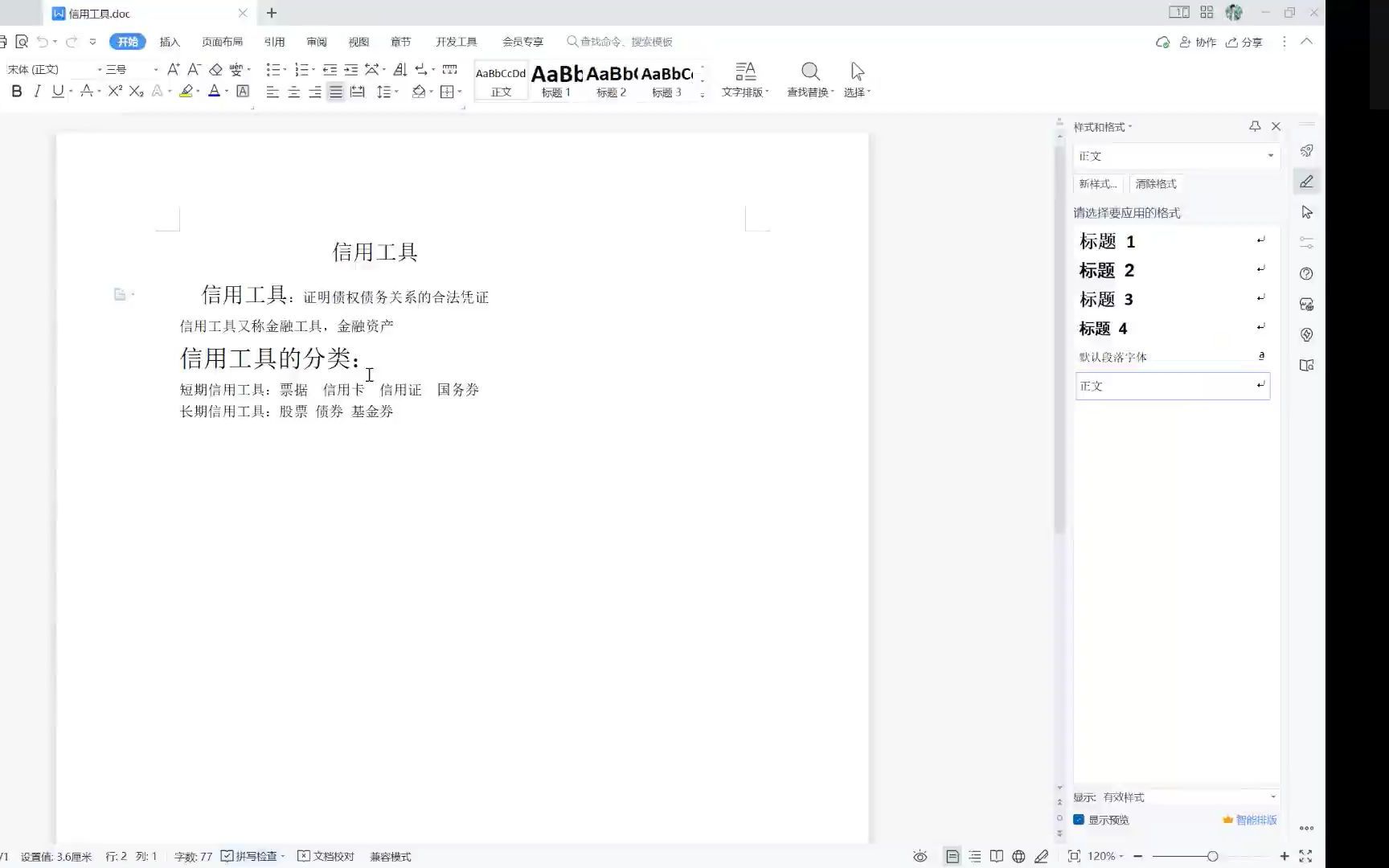Center align the paragraph
Image resolution: width=1389 pixels, height=868 pixels.
click(x=294, y=92)
